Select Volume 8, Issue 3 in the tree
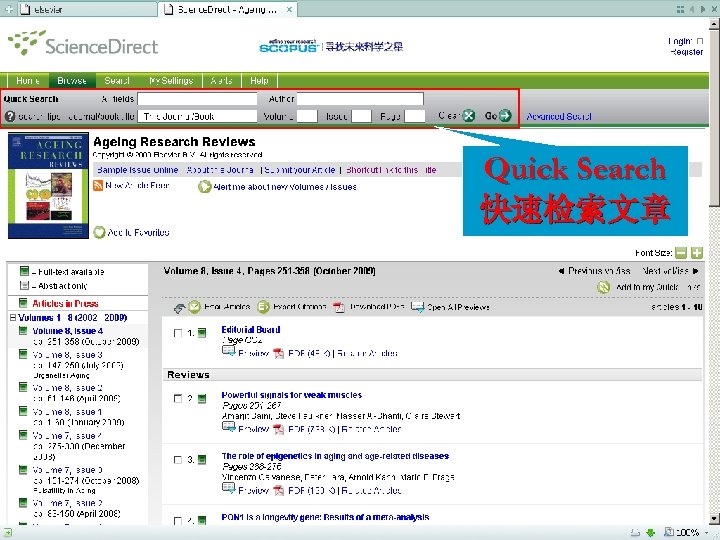 (68, 355)
